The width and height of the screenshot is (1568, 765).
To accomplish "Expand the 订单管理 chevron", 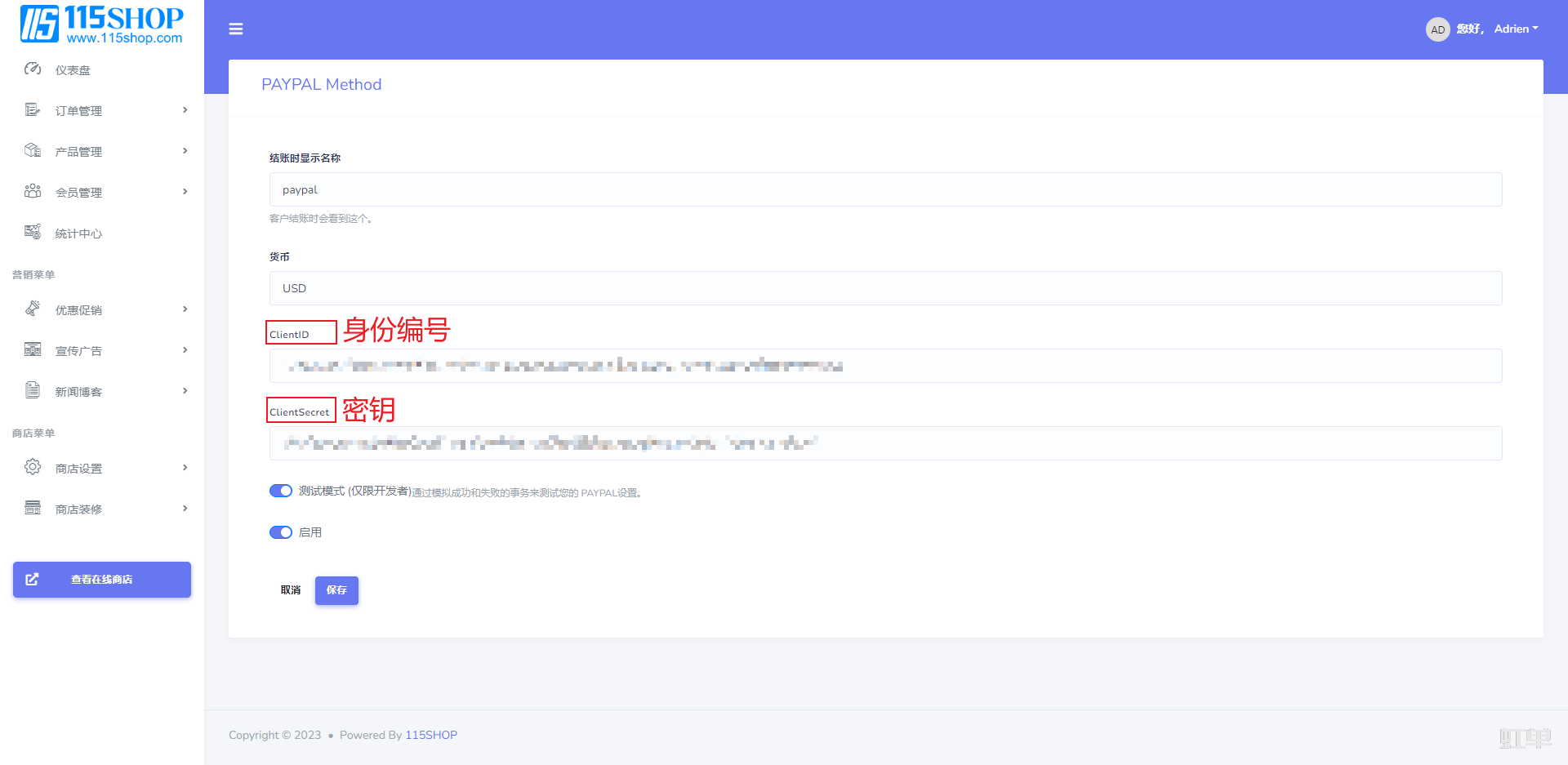I will 185,110.
